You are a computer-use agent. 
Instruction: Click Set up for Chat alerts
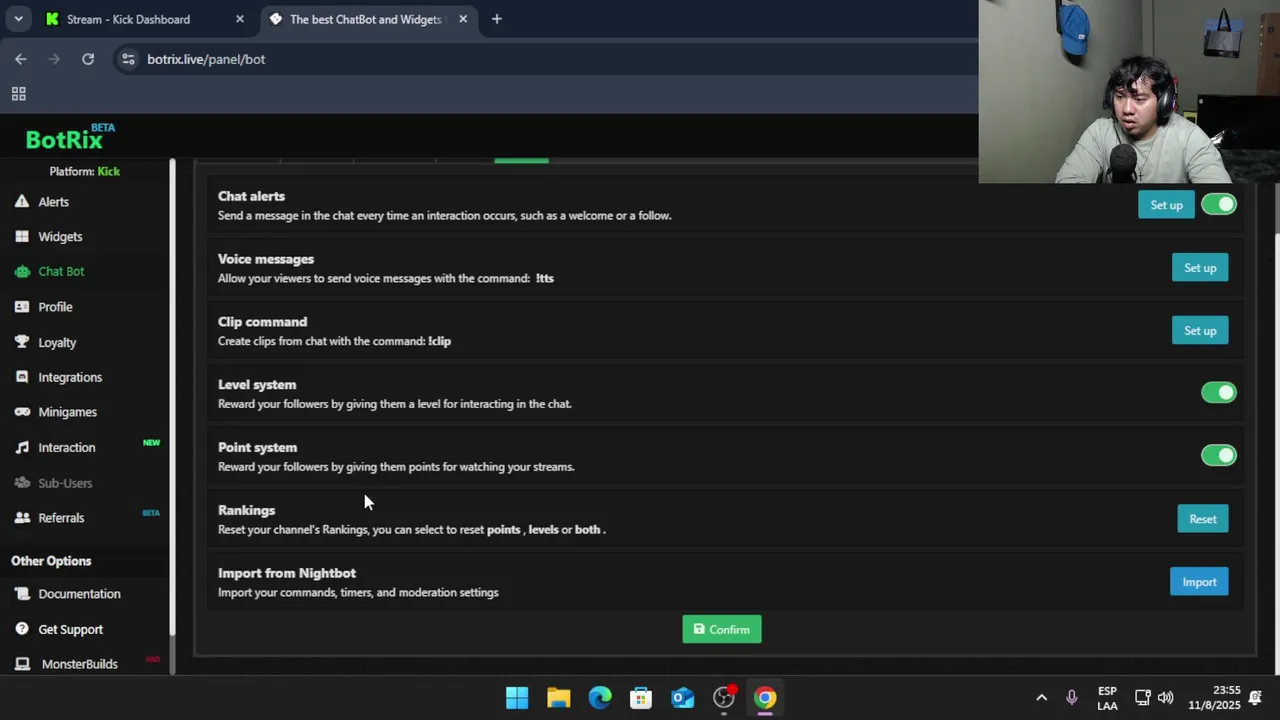click(x=1166, y=205)
